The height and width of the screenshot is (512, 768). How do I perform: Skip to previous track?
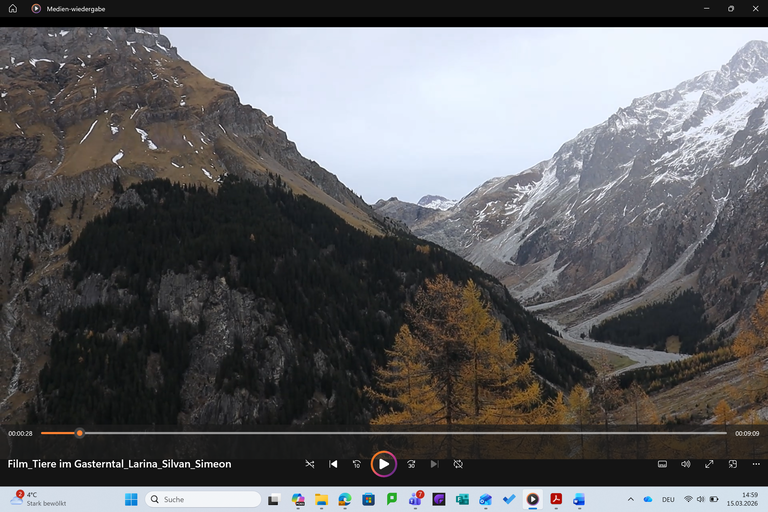(x=333, y=464)
